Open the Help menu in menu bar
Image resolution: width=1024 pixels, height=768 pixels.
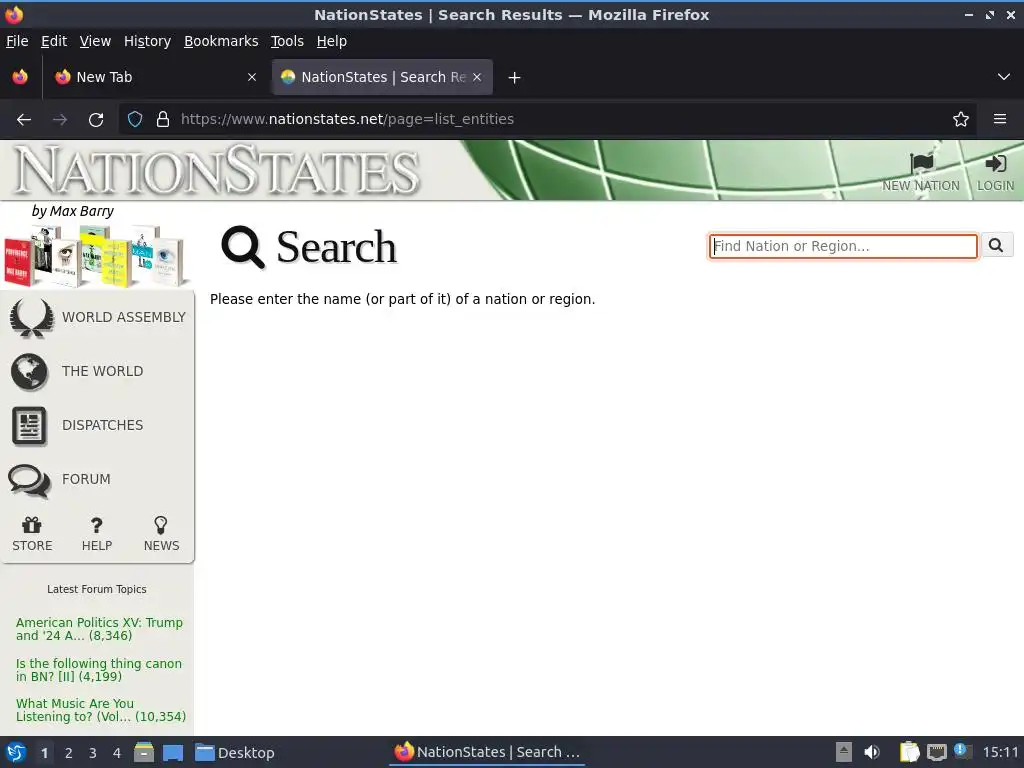click(x=332, y=41)
